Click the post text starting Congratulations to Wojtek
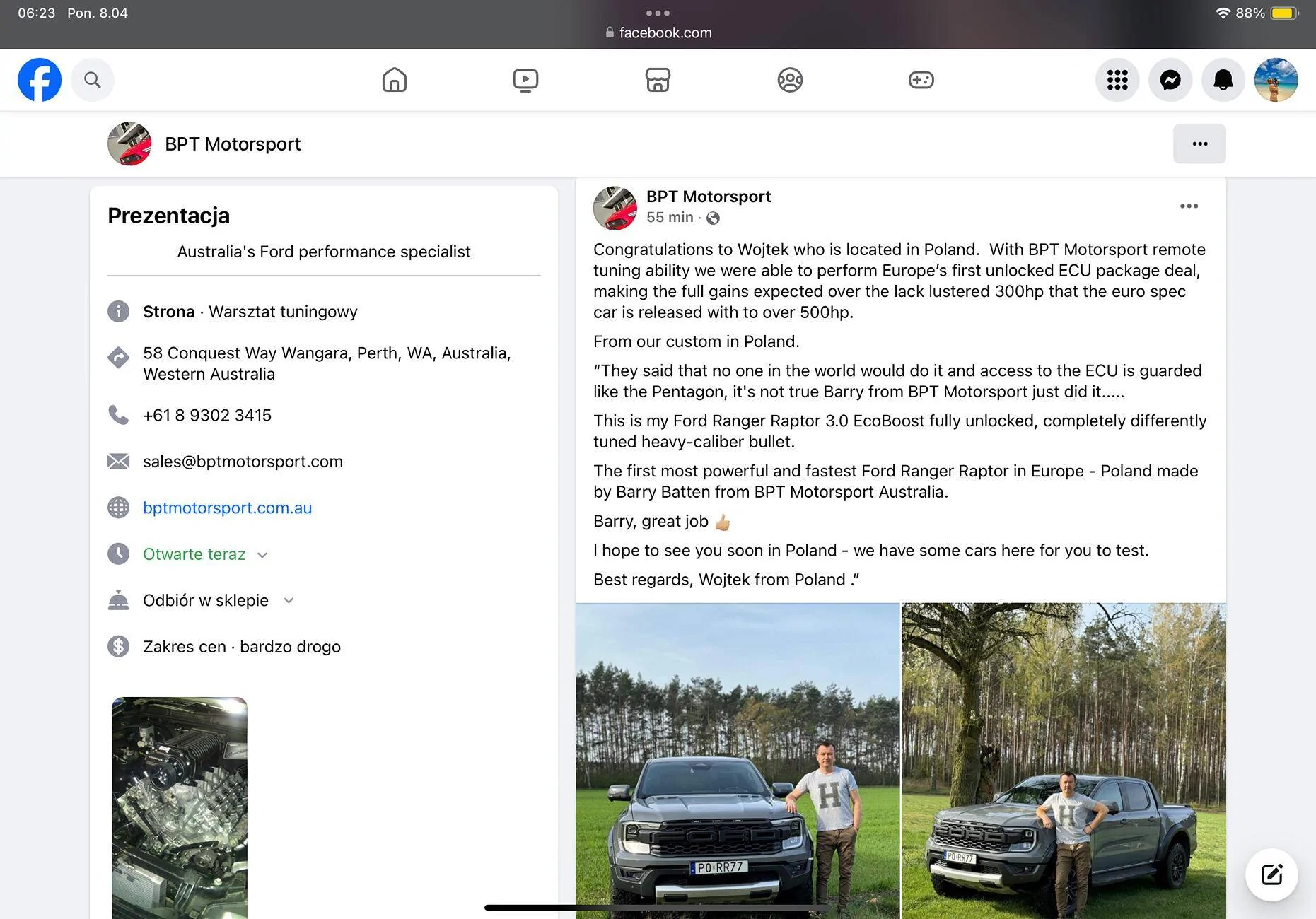This screenshot has width=1316, height=919. [899, 281]
